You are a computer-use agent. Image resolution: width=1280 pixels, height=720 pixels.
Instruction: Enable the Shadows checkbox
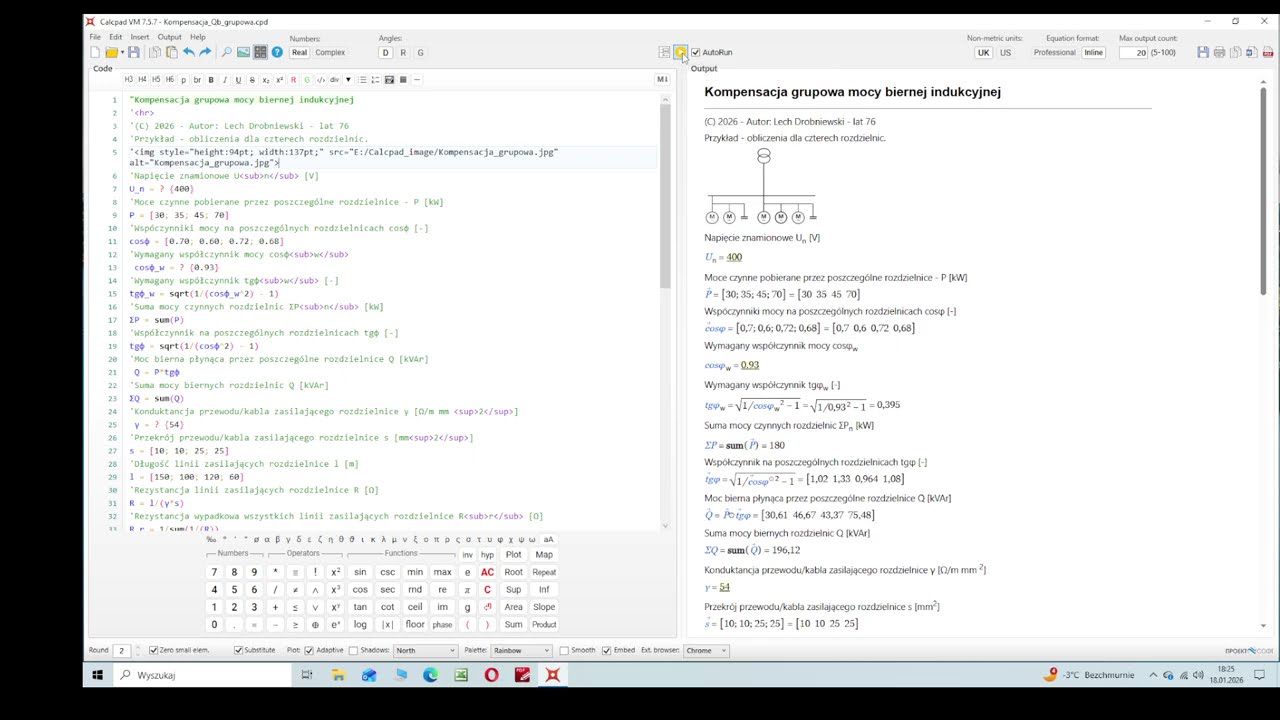click(x=353, y=650)
